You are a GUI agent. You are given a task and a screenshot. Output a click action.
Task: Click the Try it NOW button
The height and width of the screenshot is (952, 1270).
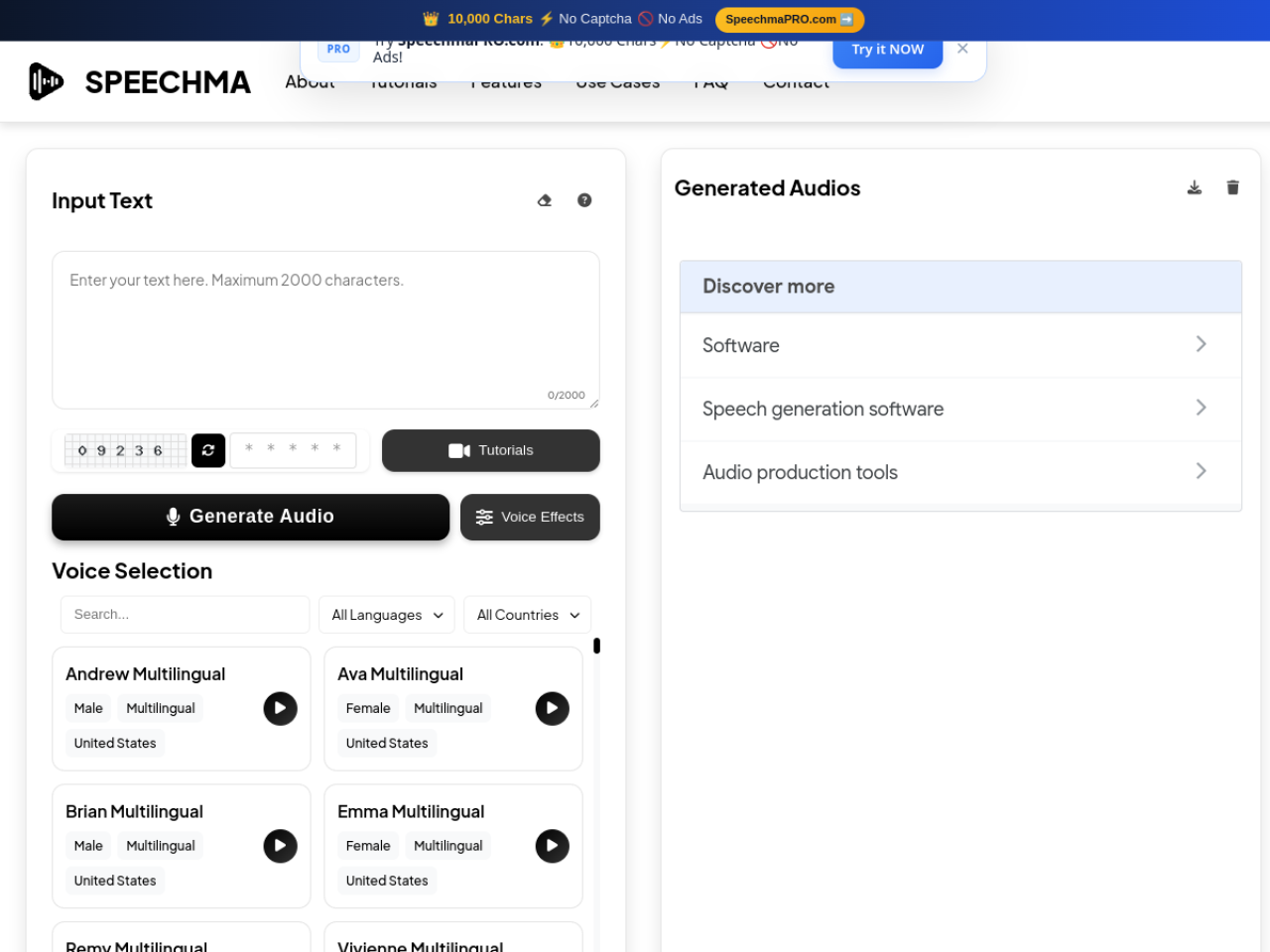(887, 50)
